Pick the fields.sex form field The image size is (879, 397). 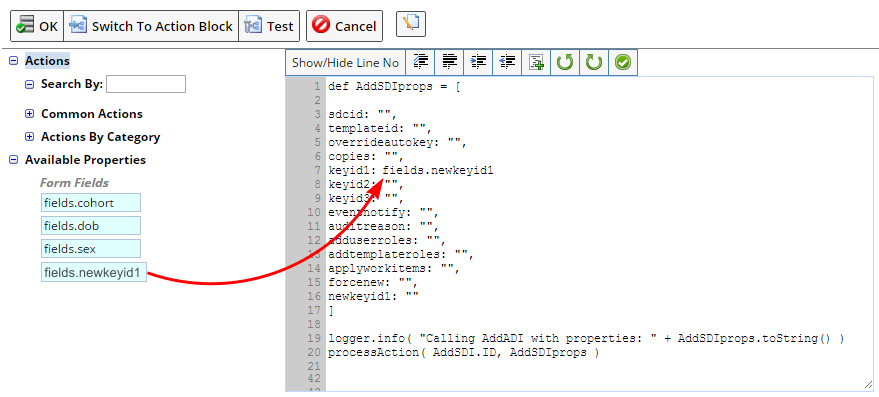91,248
